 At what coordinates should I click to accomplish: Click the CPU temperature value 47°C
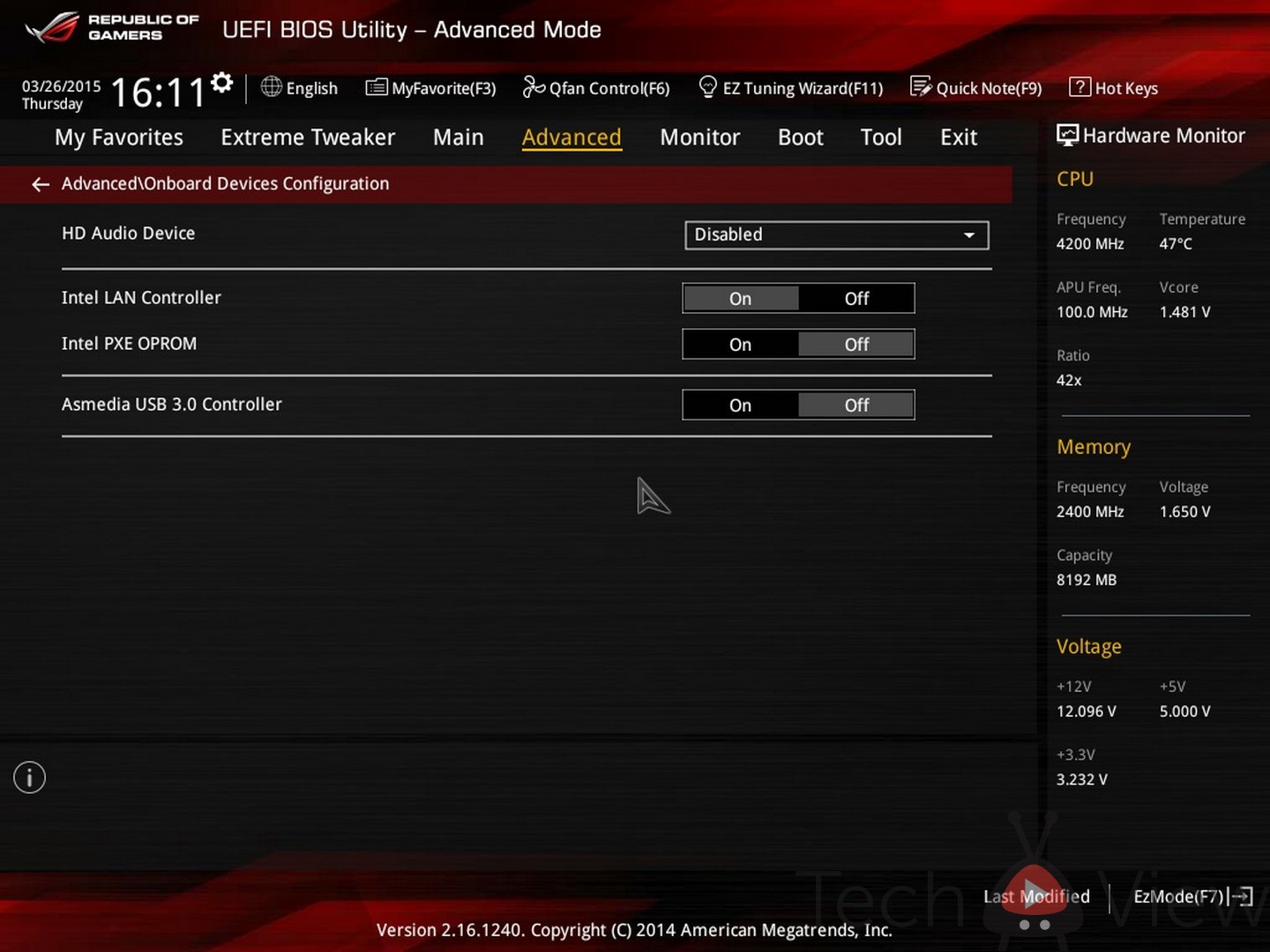tap(1176, 244)
